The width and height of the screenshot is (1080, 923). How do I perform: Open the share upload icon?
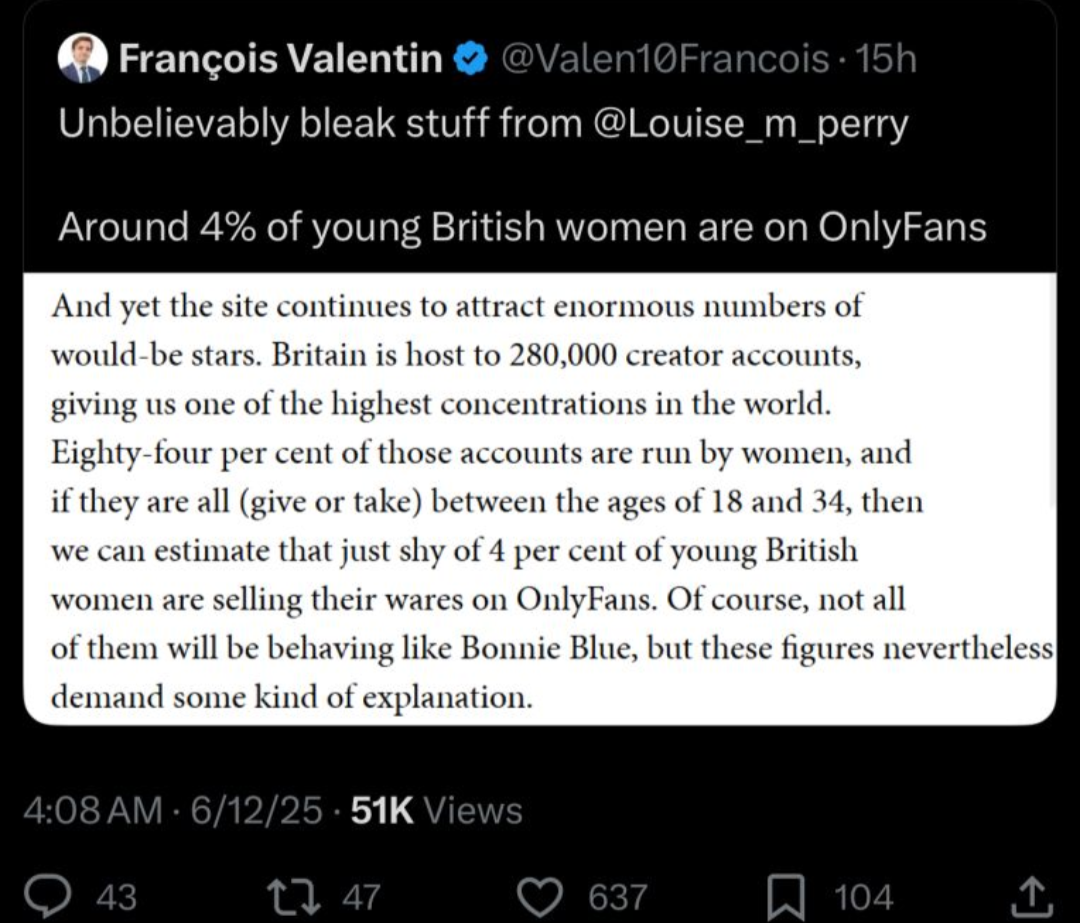click(x=1033, y=897)
